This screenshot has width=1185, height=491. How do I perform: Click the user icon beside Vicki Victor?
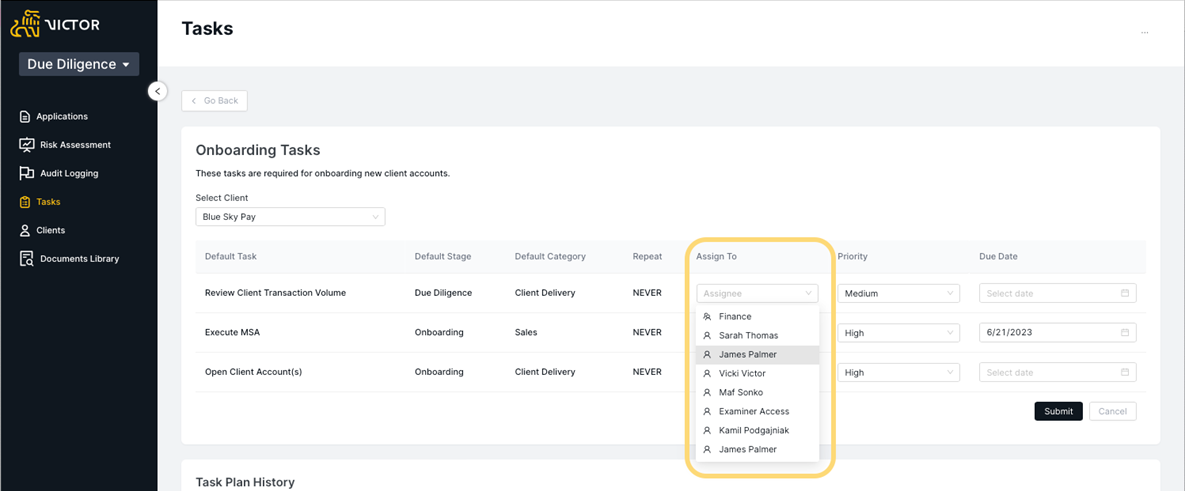pyautogui.click(x=707, y=373)
